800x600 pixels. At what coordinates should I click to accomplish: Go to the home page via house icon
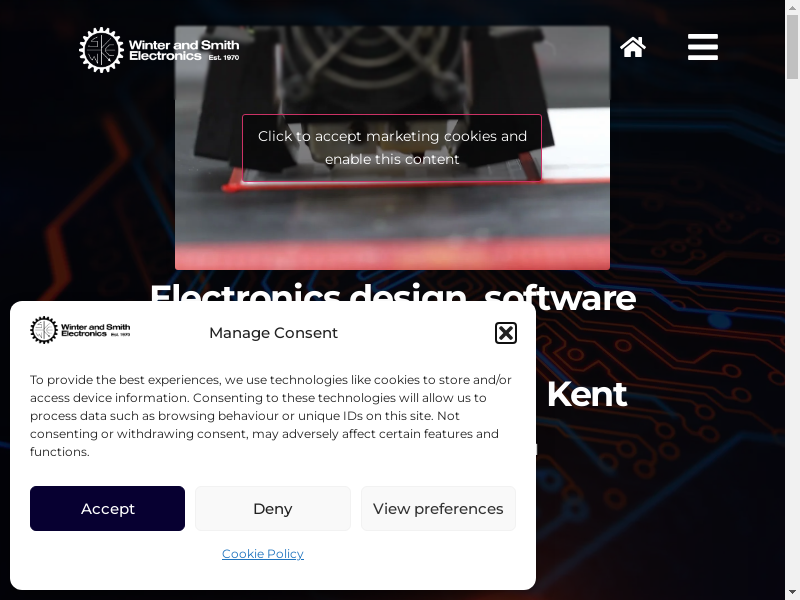pos(633,47)
